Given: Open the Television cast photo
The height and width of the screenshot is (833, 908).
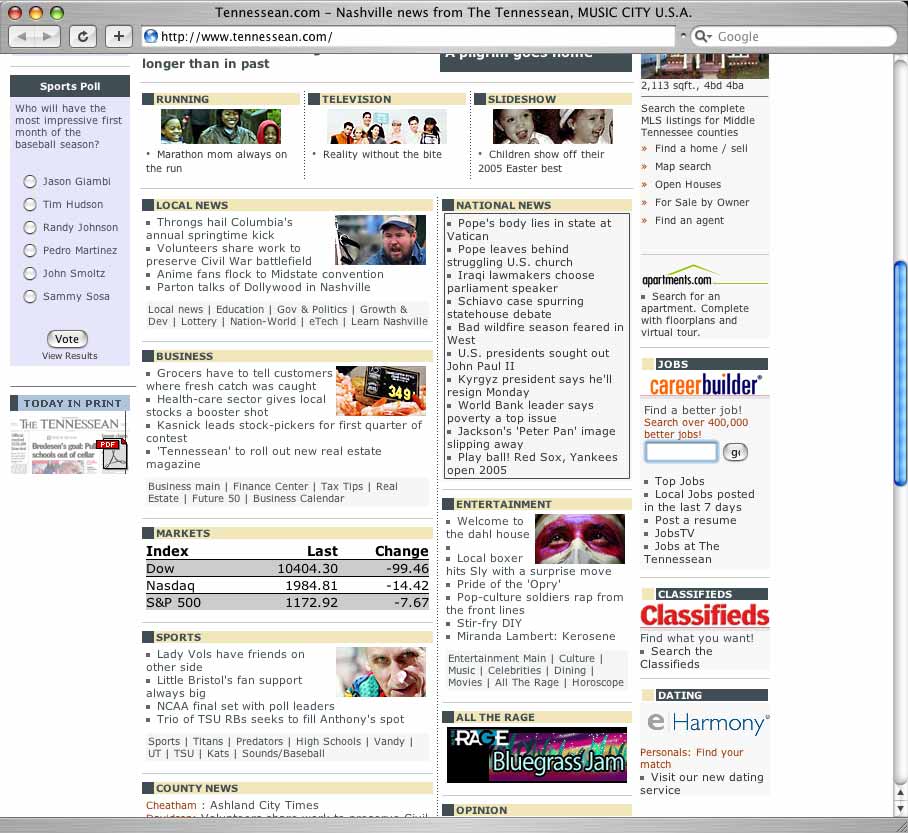Looking at the screenshot, I should coord(387,126).
